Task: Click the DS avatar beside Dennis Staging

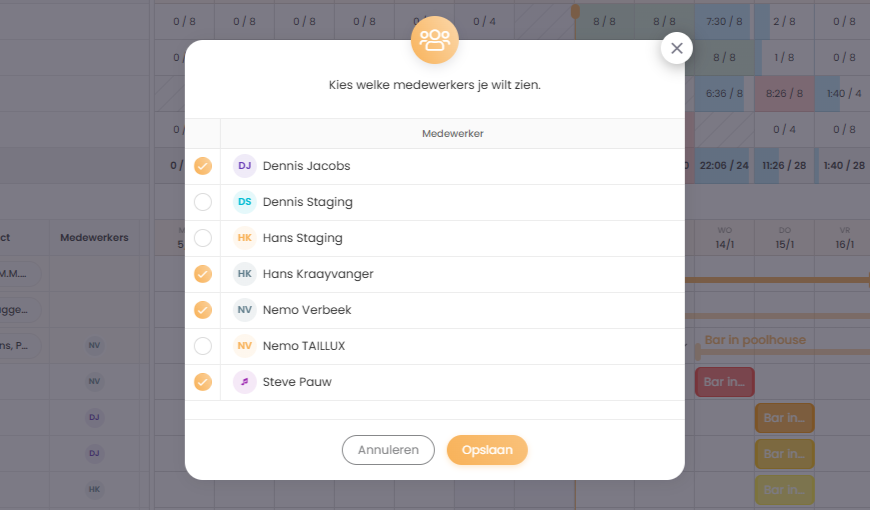Action: (x=245, y=202)
